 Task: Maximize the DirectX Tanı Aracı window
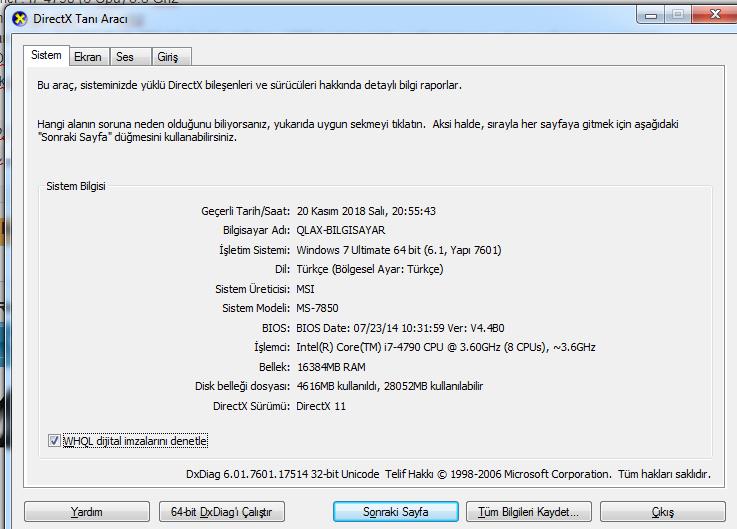(677, 15)
